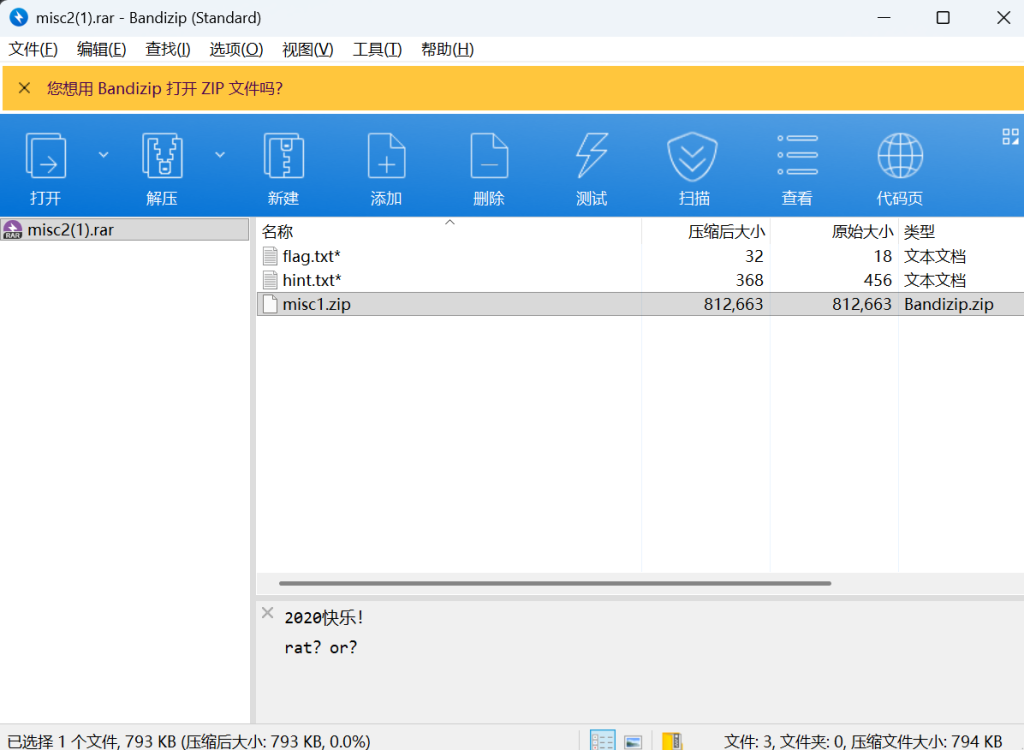This screenshot has height=750, width=1024.
Task: Expand the dropdown arrow next to 解压
Action: pyautogui.click(x=220, y=154)
